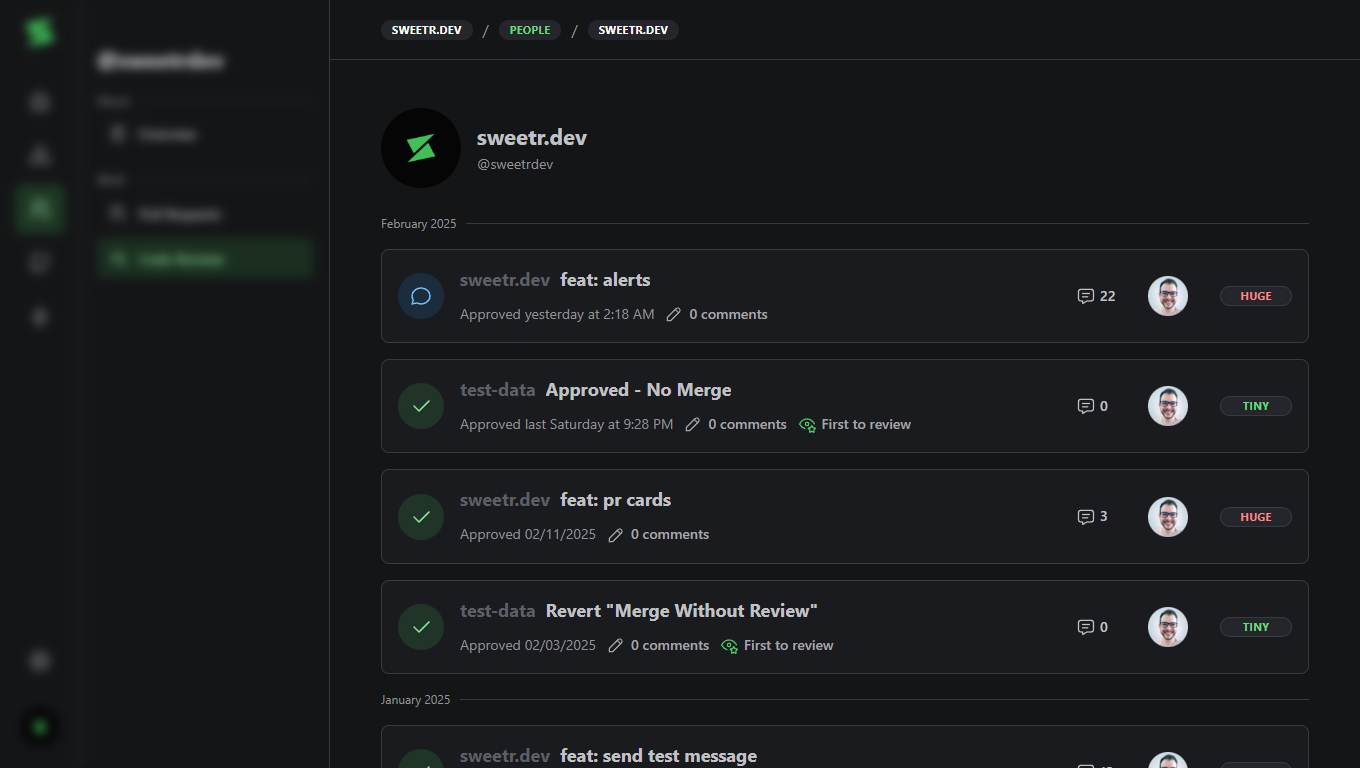The width and height of the screenshot is (1360, 768).
Task: Click the sweetr.dev profile name heading
Action: (x=532, y=138)
